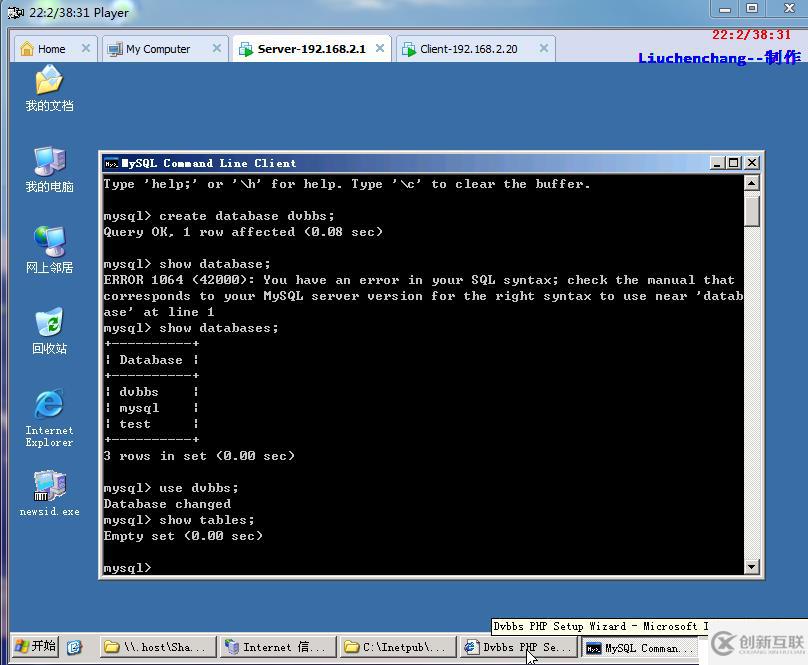Maximize the MySQL Command Line Client window

pos(734,163)
